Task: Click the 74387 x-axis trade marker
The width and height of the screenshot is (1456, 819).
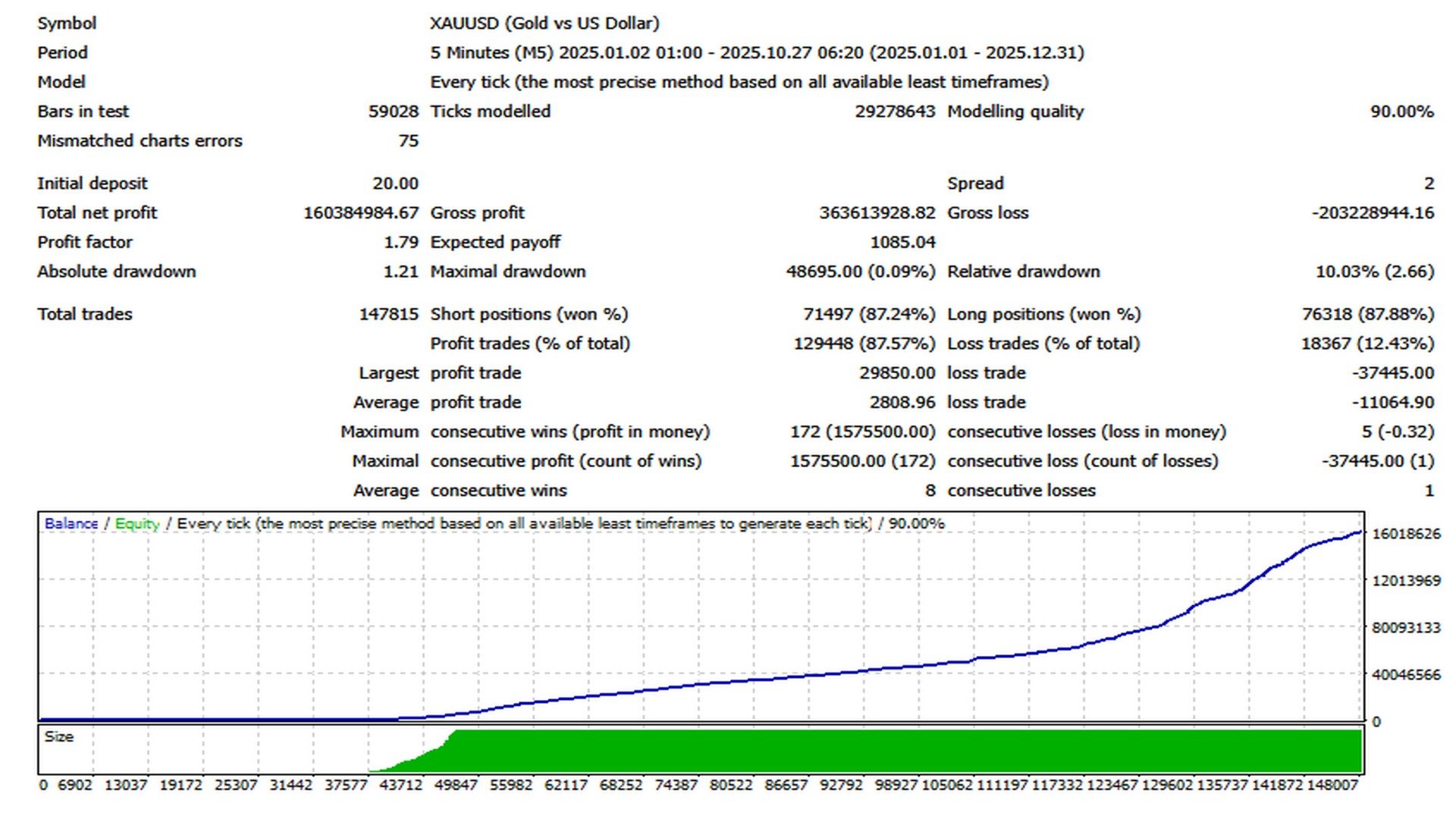Action: coord(676,785)
